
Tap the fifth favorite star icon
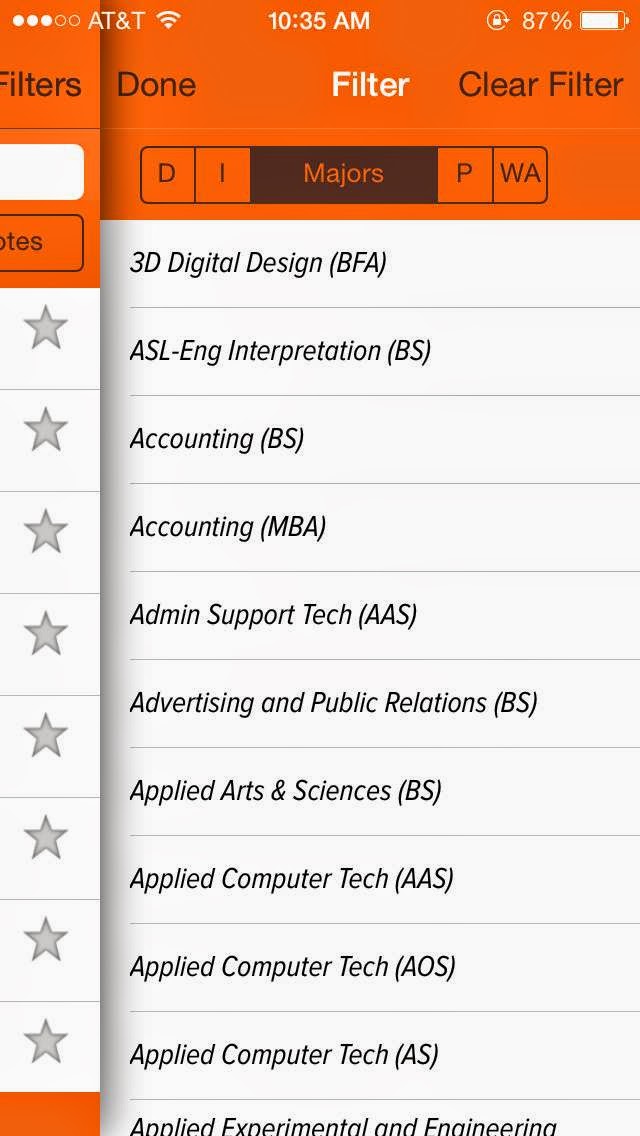46,735
